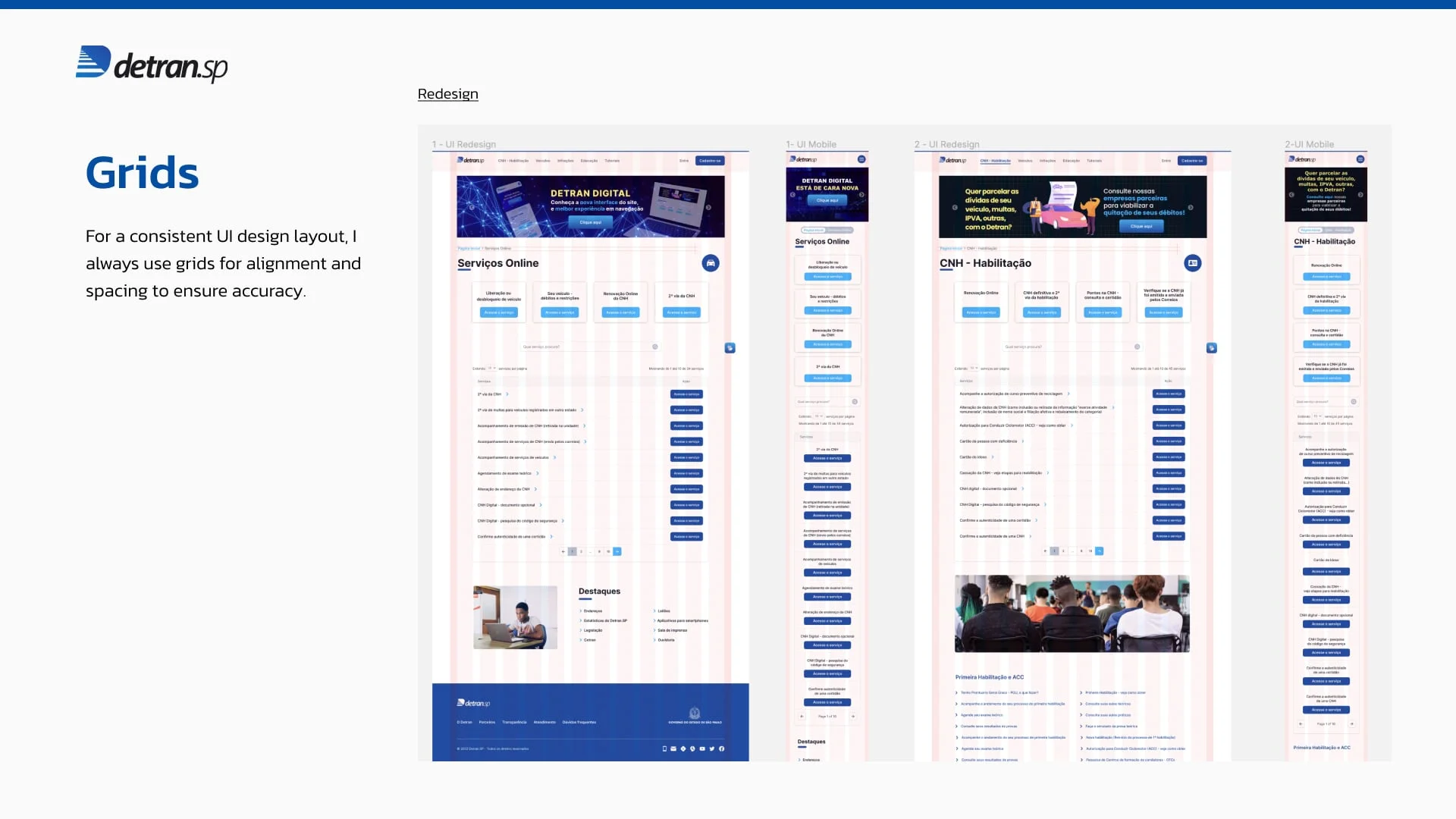Viewport: 1456px width, 819px height.
Task: Open items-per-page dropdown in Serviços Online list
Action: click(491, 369)
